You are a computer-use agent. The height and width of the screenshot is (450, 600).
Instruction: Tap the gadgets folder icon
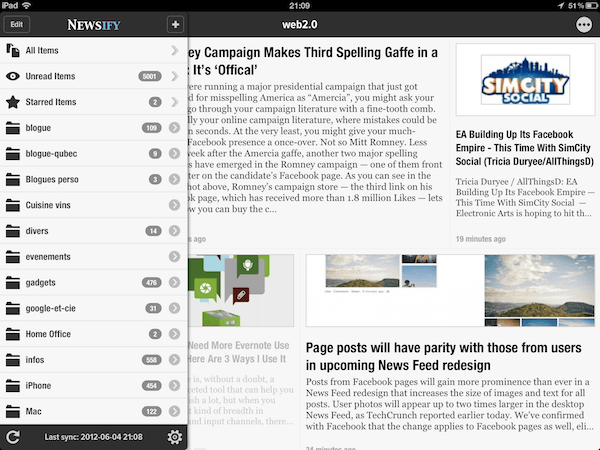13,282
